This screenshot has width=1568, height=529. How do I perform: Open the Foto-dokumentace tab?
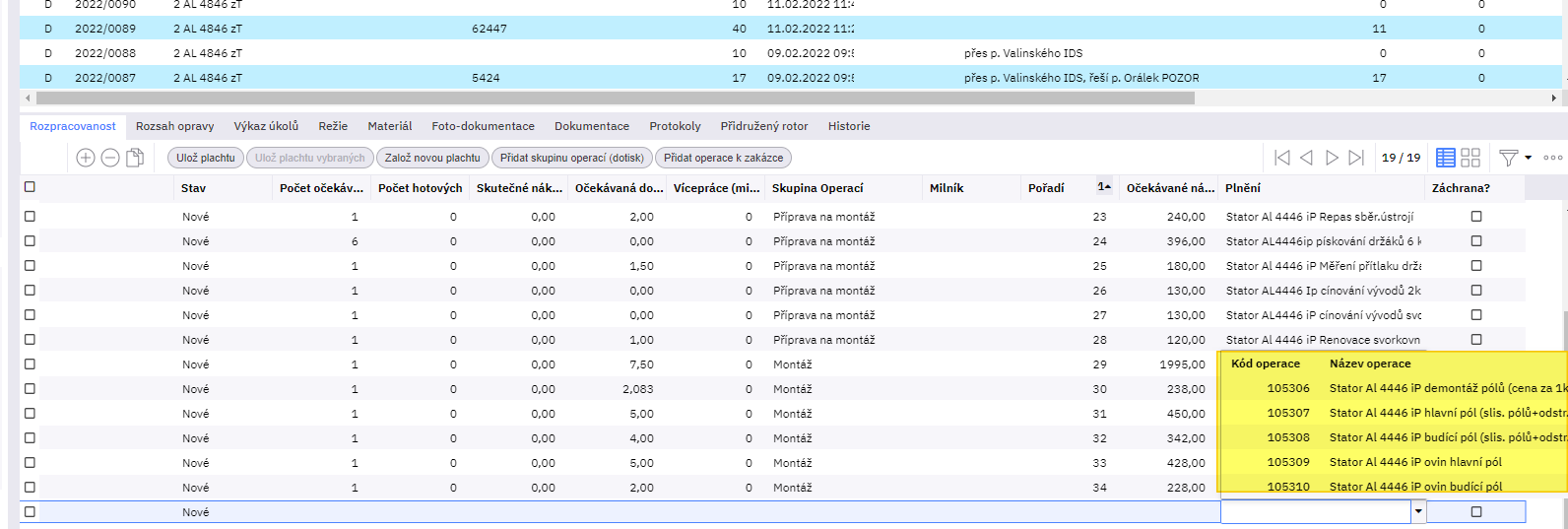483,126
